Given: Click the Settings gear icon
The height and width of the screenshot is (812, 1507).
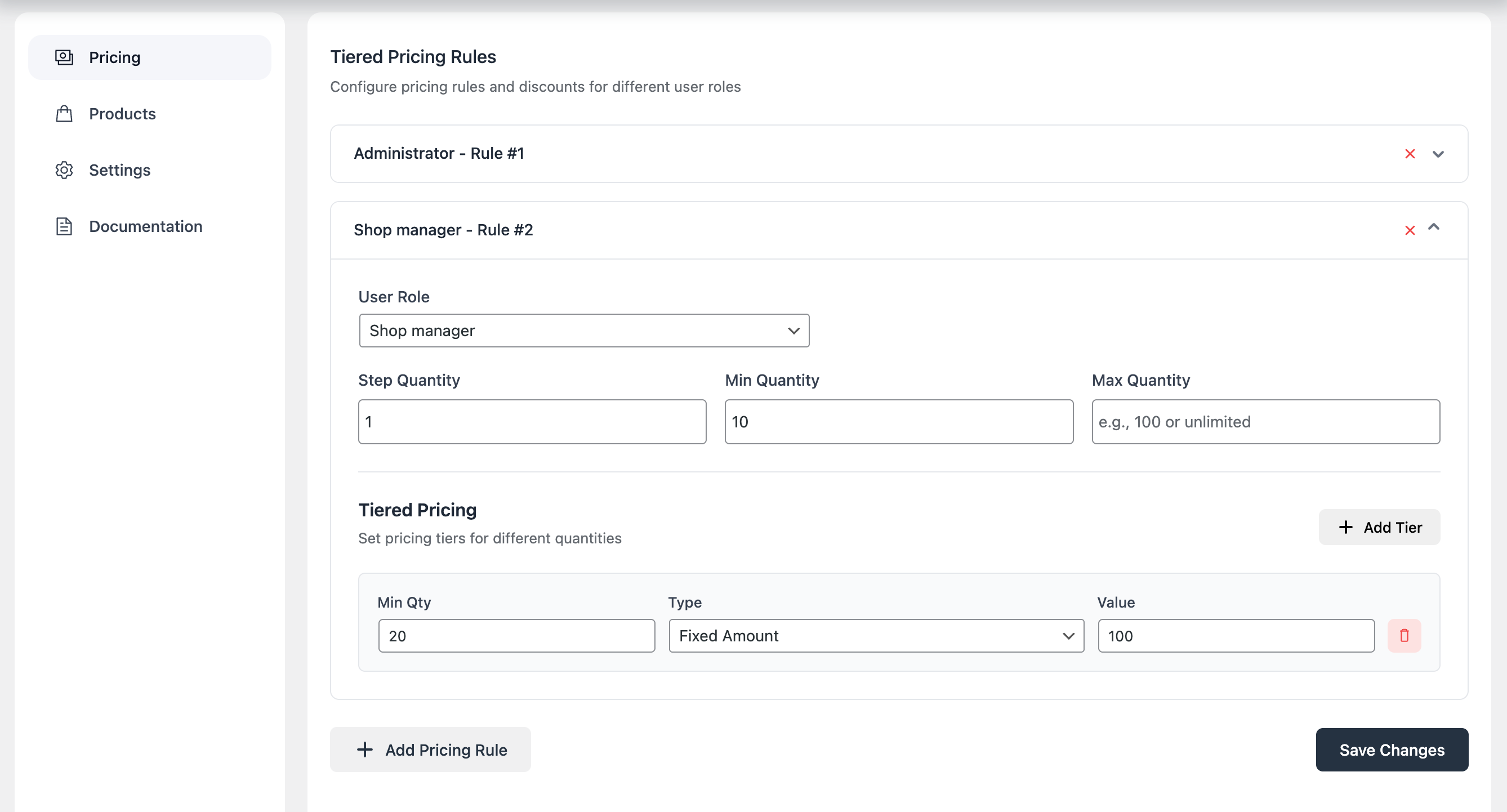Looking at the screenshot, I should pyautogui.click(x=64, y=169).
